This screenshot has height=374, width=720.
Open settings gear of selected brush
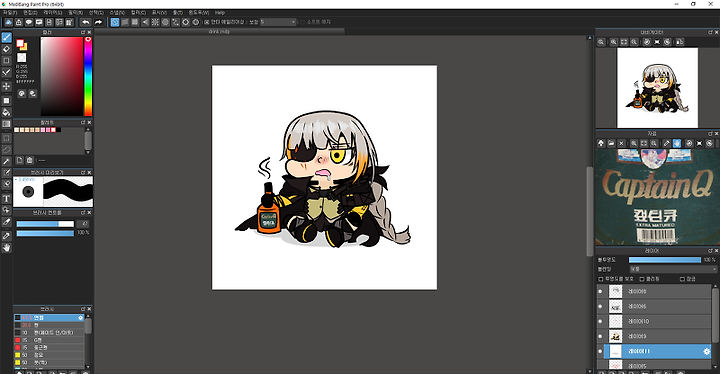81,317
